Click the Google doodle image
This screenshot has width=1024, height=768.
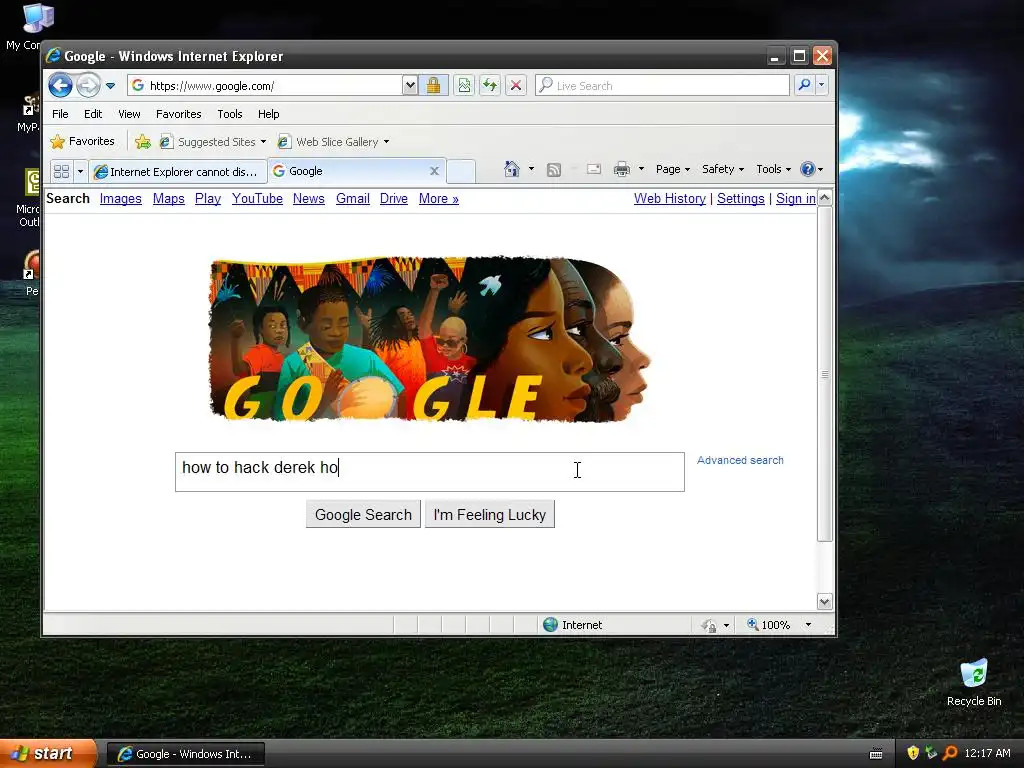point(429,339)
